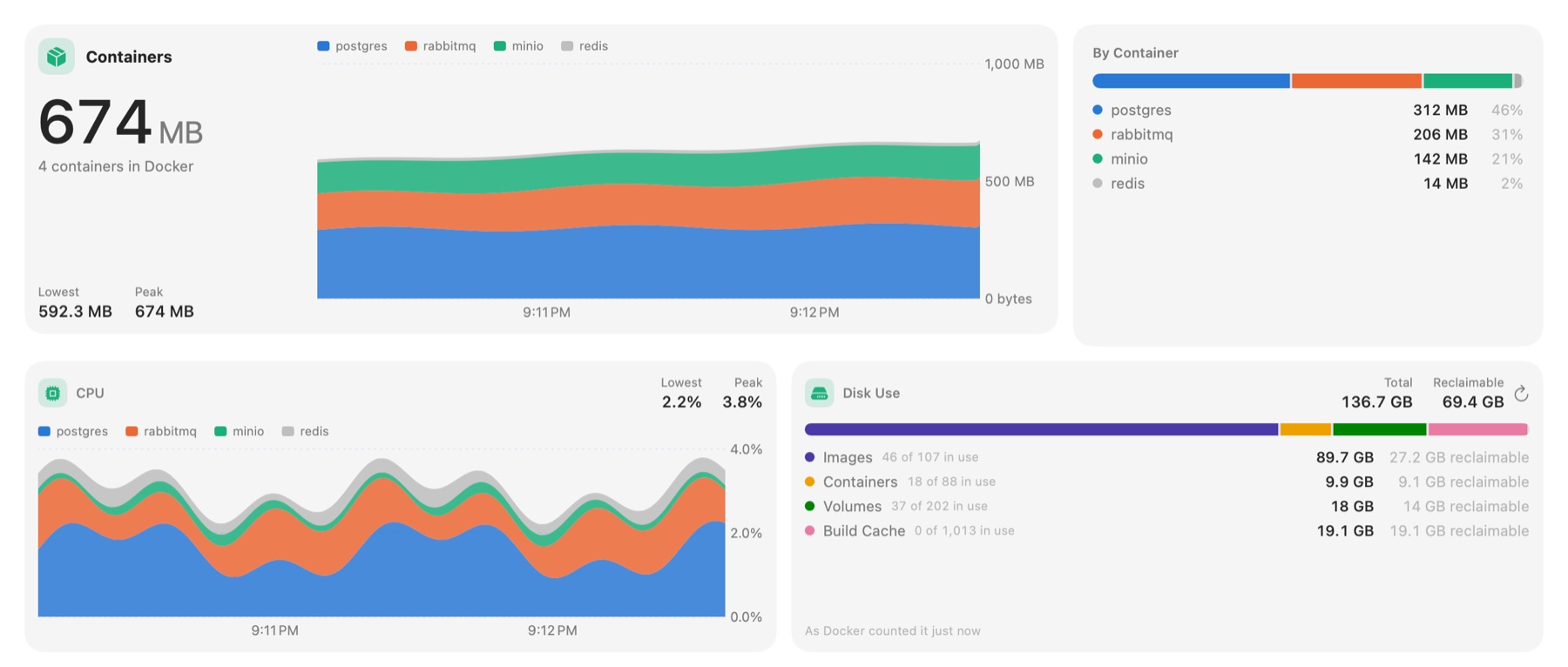Select the postgres row in By Container
Viewport: 1568px width, 667px height.
pyautogui.click(x=1308, y=110)
